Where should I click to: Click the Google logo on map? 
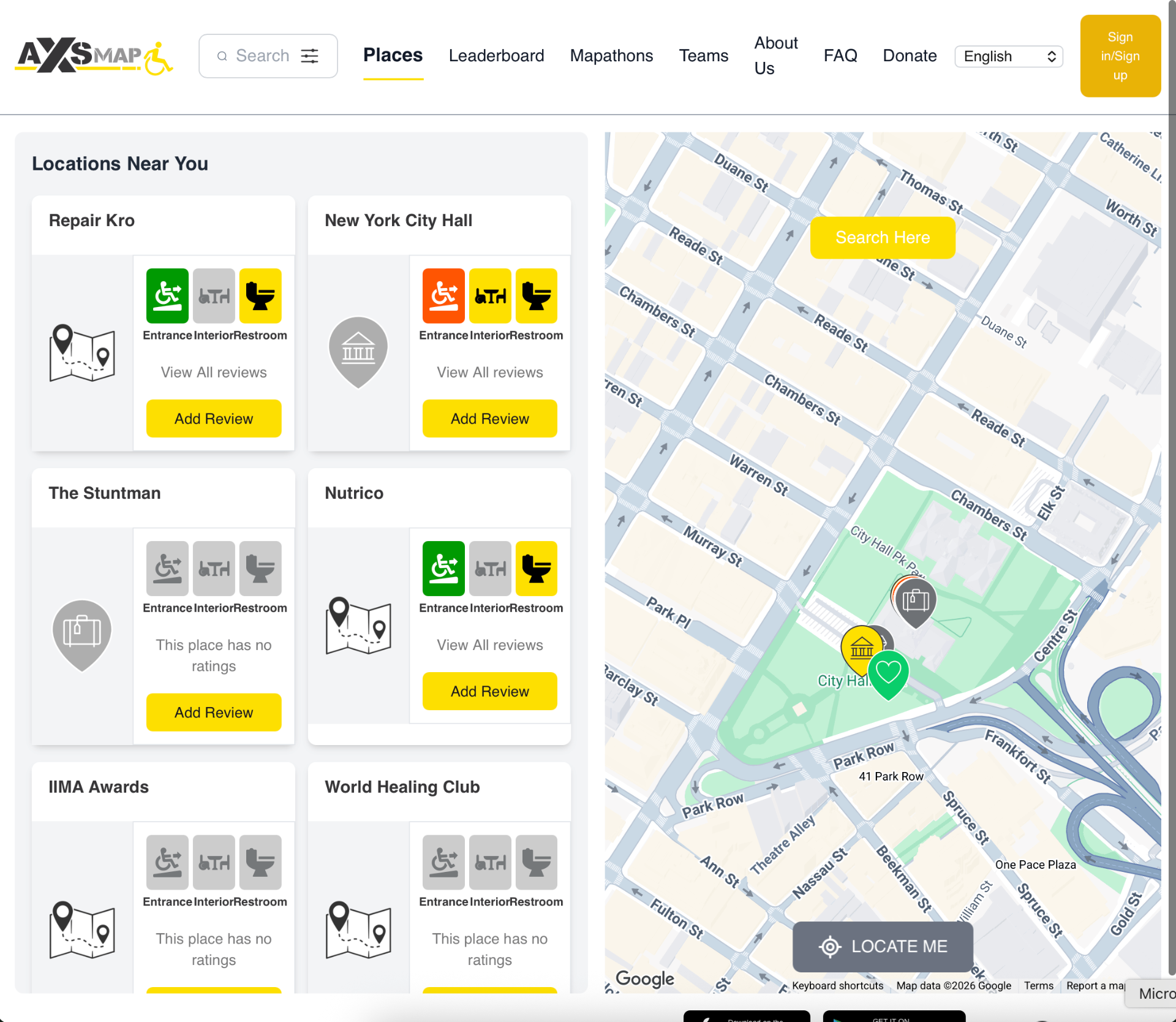[x=645, y=978]
